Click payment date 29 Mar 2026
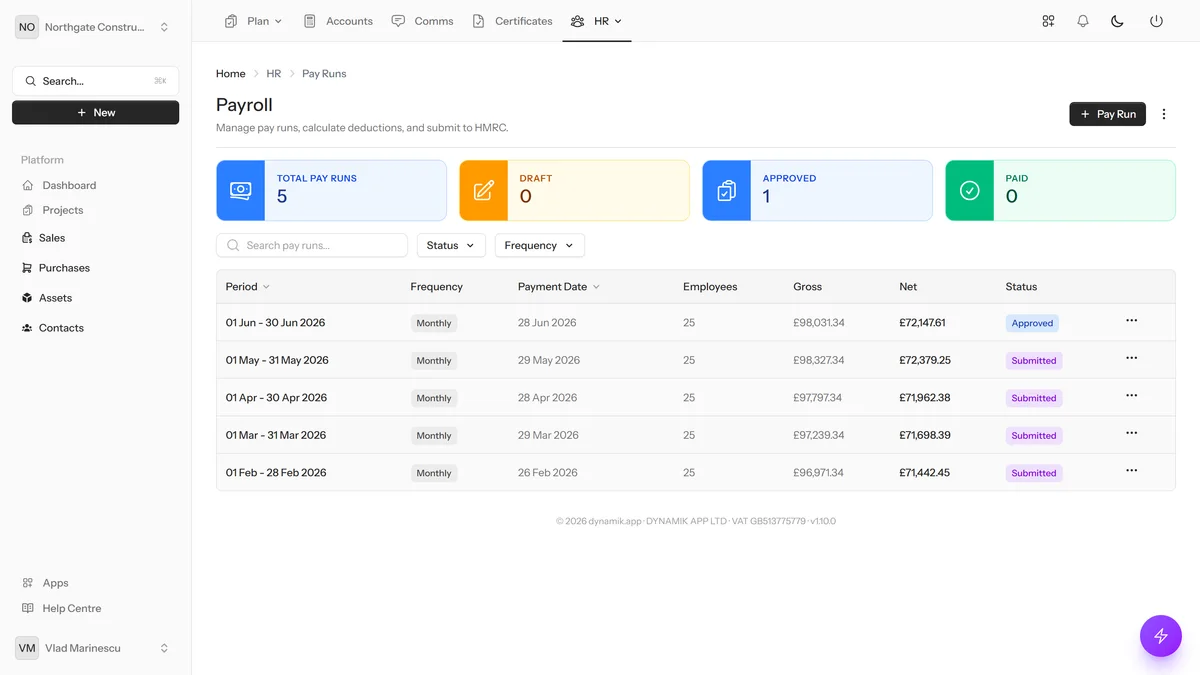This screenshot has width=1200, height=675. pos(548,435)
